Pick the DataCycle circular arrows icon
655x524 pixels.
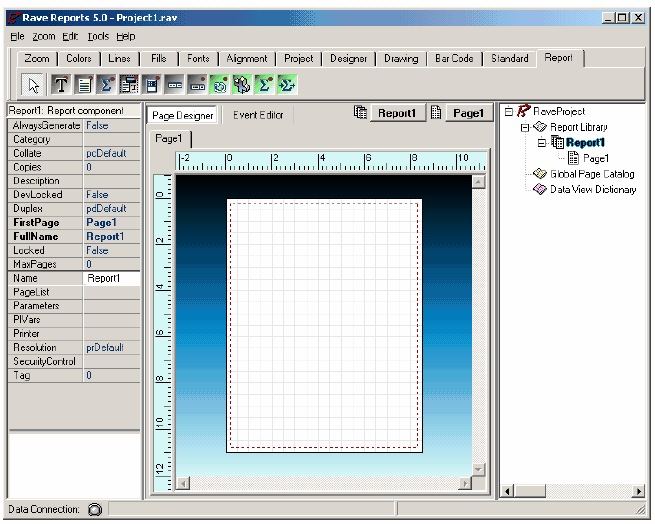[219, 84]
